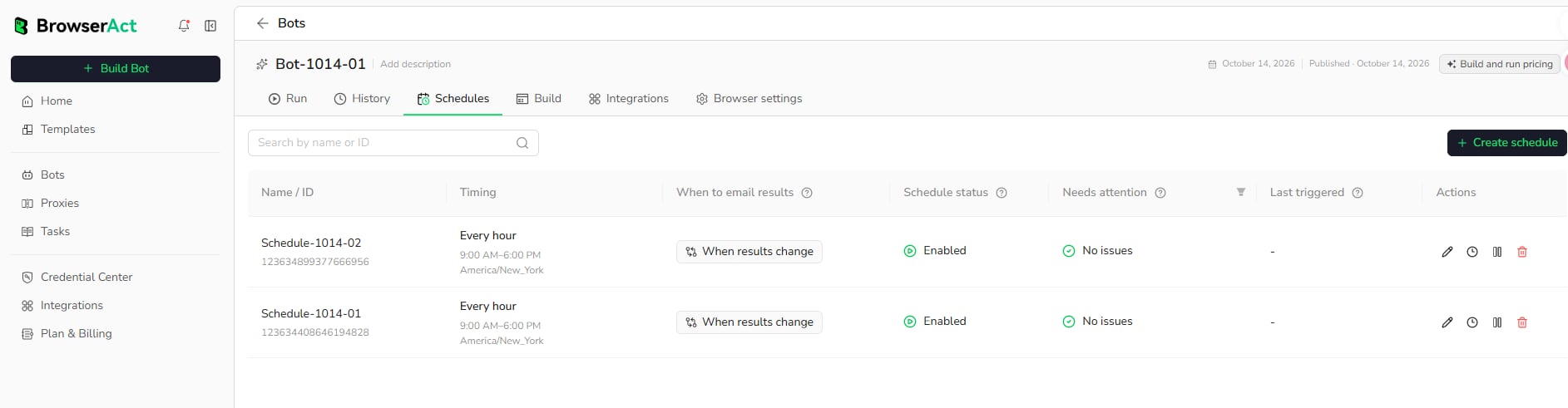
Task: Click the sparkle icon beside Bot-1014-01
Action: pyautogui.click(x=262, y=64)
